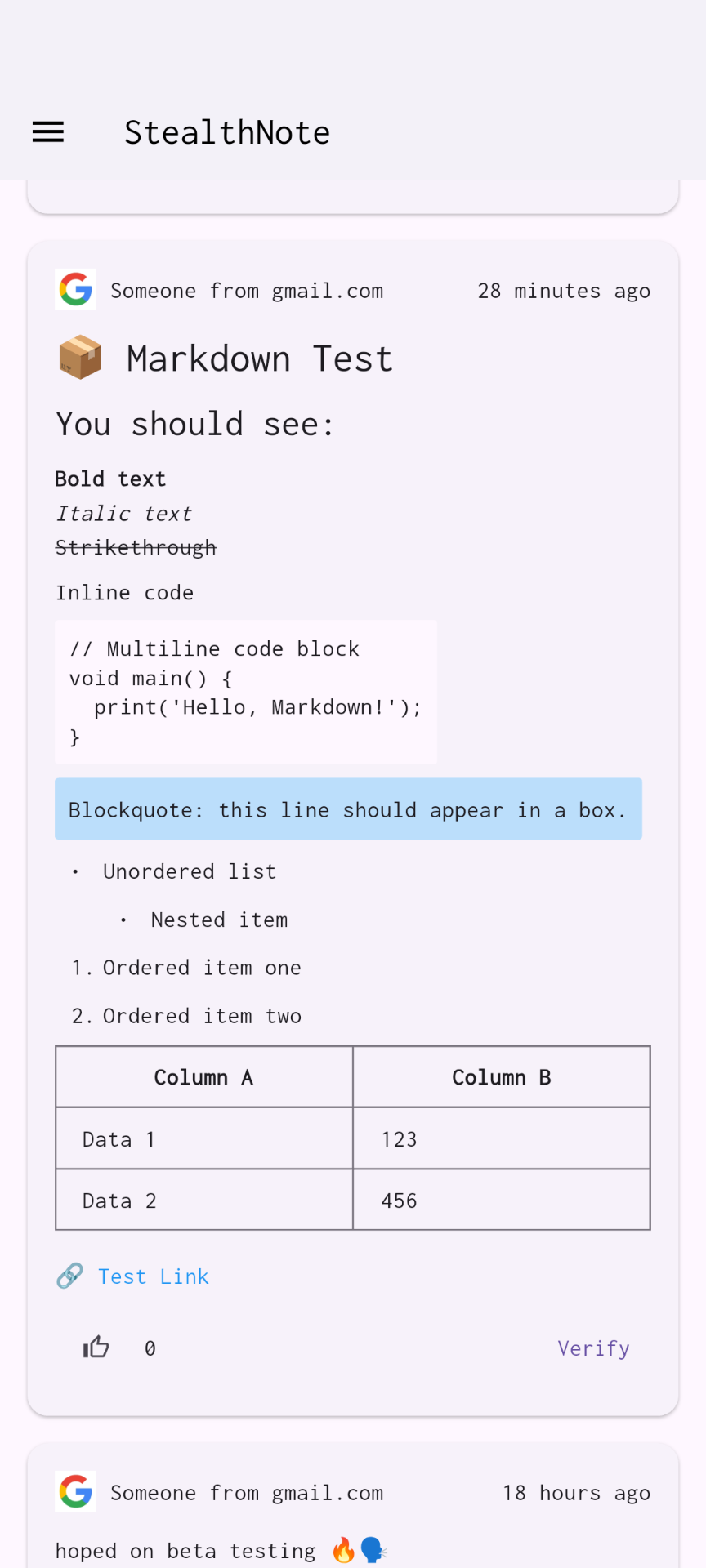Image resolution: width=706 pixels, height=1568 pixels.
Task: Toggle the like on the Markdown Test post
Action: pos(96,1347)
